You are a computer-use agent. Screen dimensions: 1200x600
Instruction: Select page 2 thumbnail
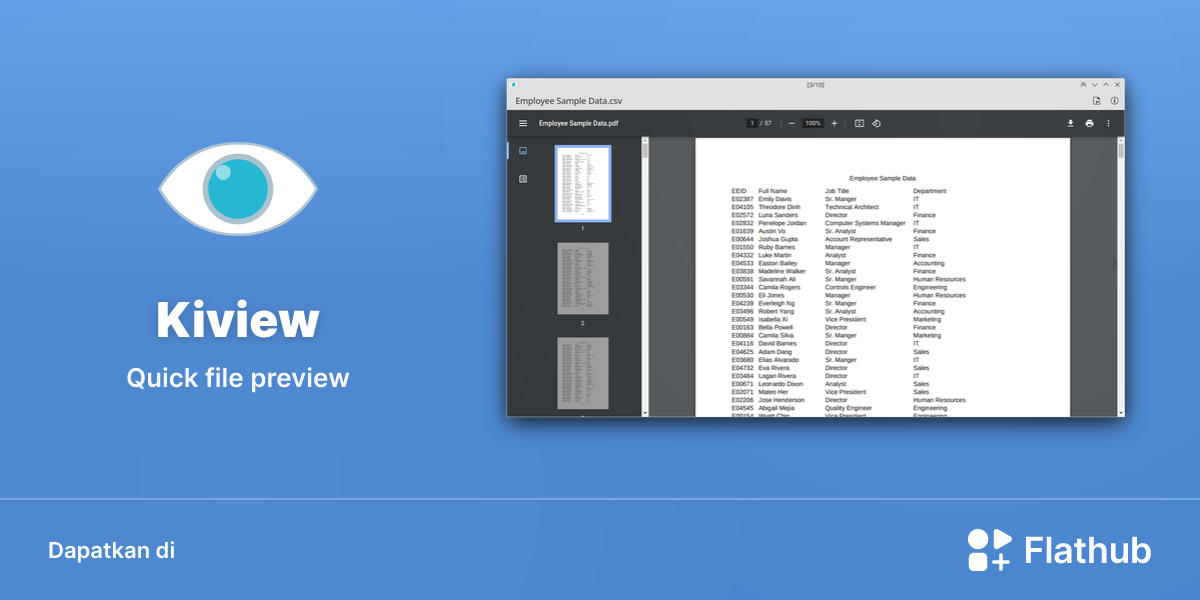point(583,279)
